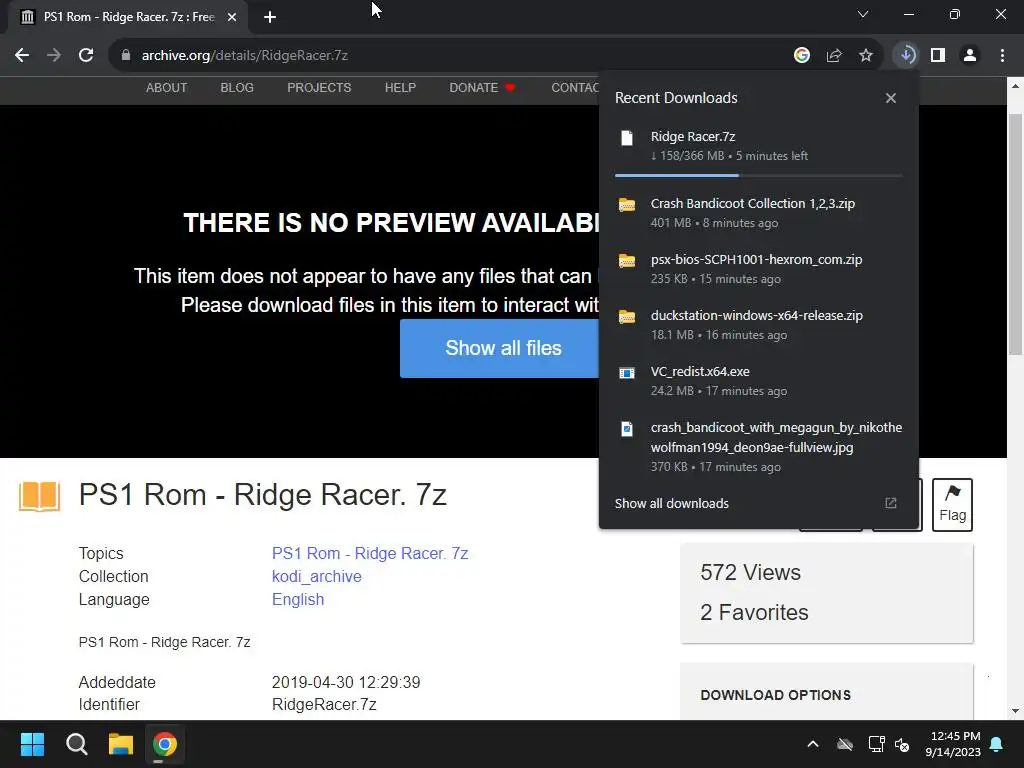Select the PS1 Rom - Ridge Racer tab
The width and height of the screenshot is (1024, 768).
point(128,17)
